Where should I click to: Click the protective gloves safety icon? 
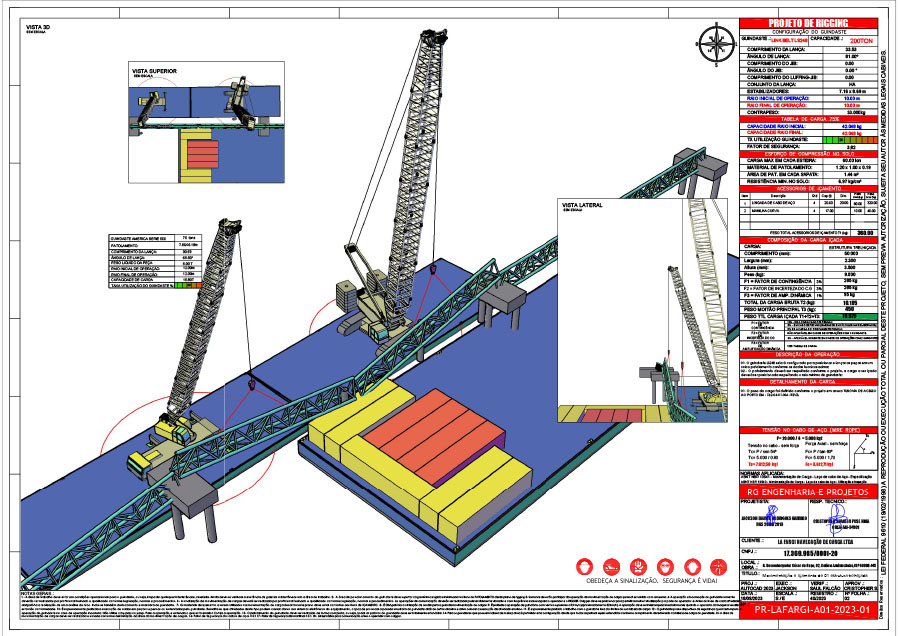[x=638, y=567]
